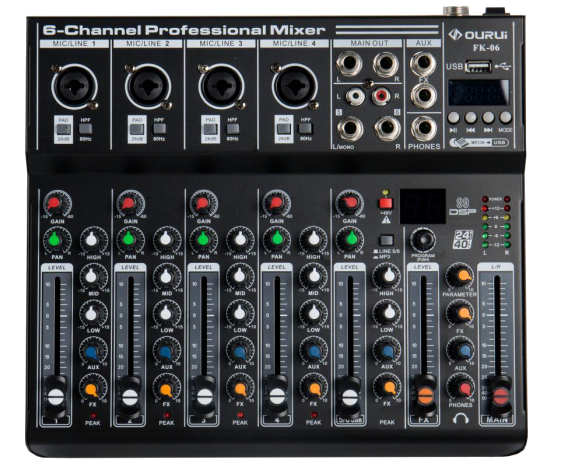Click the blue AUX knob on channel 3

(x=240, y=351)
